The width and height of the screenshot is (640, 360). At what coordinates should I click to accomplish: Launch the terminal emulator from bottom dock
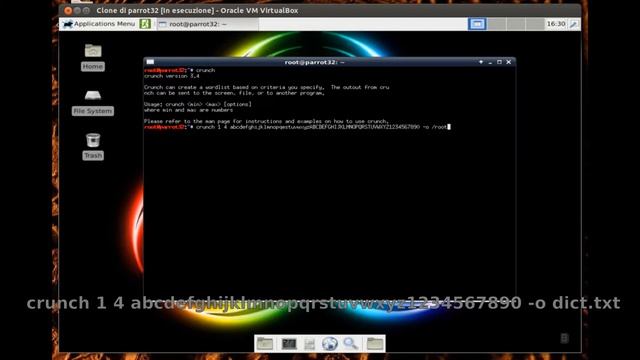point(289,344)
